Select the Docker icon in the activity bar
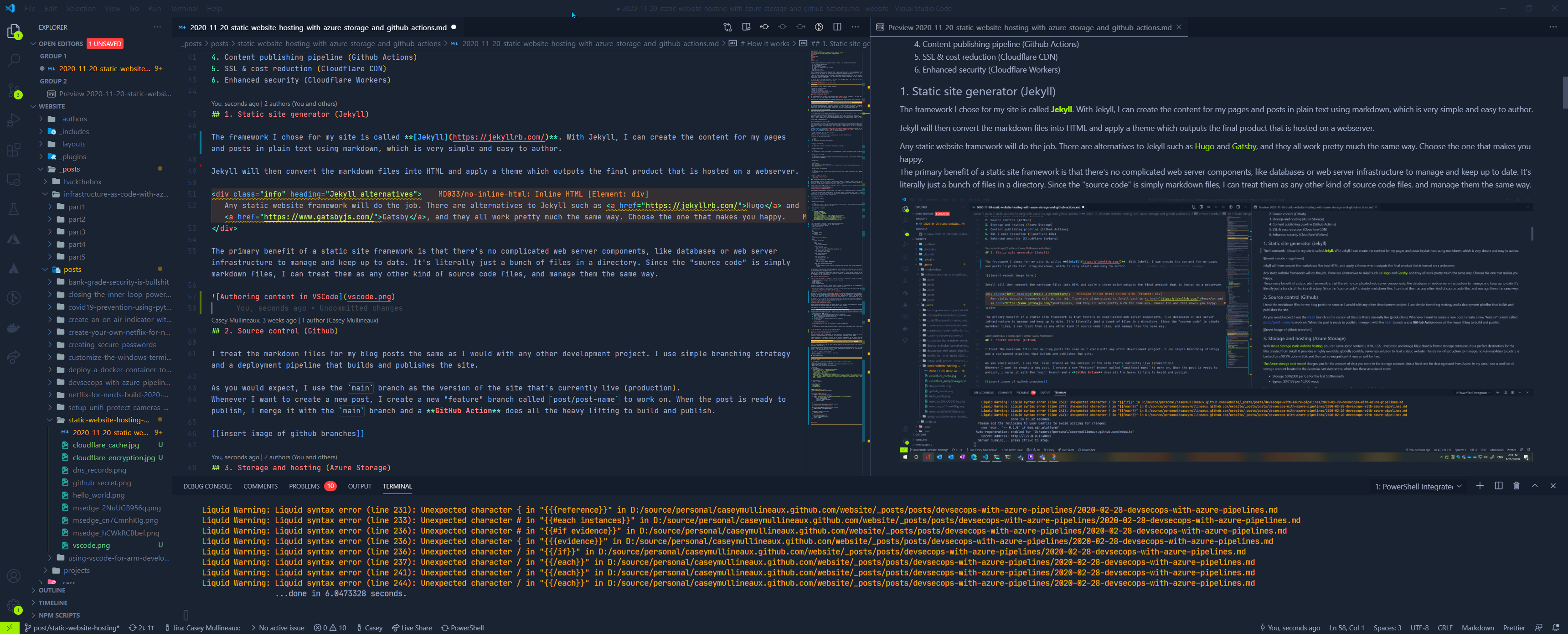1568x634 pixels. click(13, 327)
